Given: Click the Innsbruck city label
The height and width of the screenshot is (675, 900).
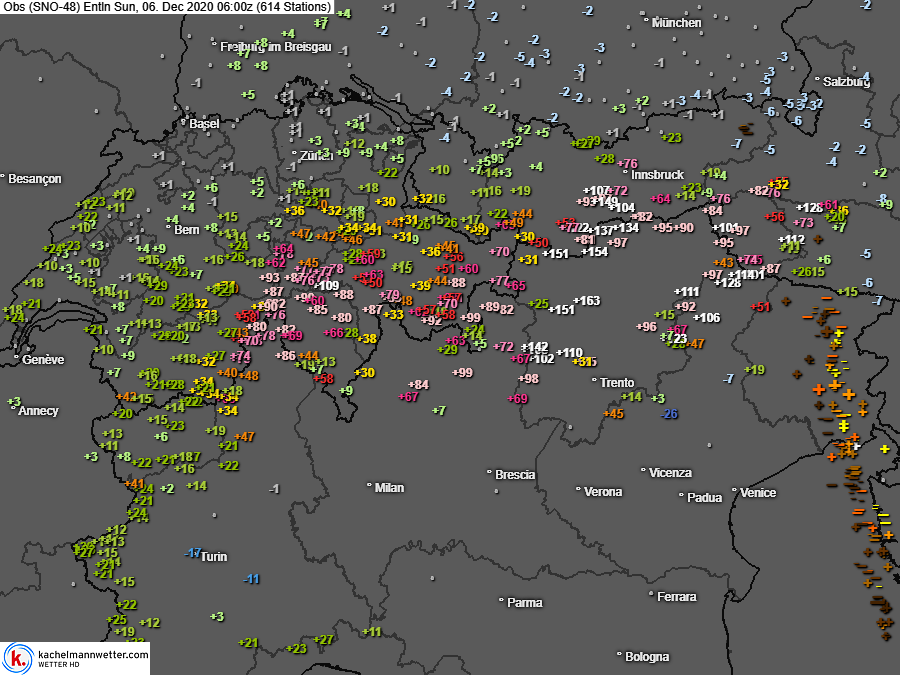Looking at the screenshot, I should pos(657,174).
